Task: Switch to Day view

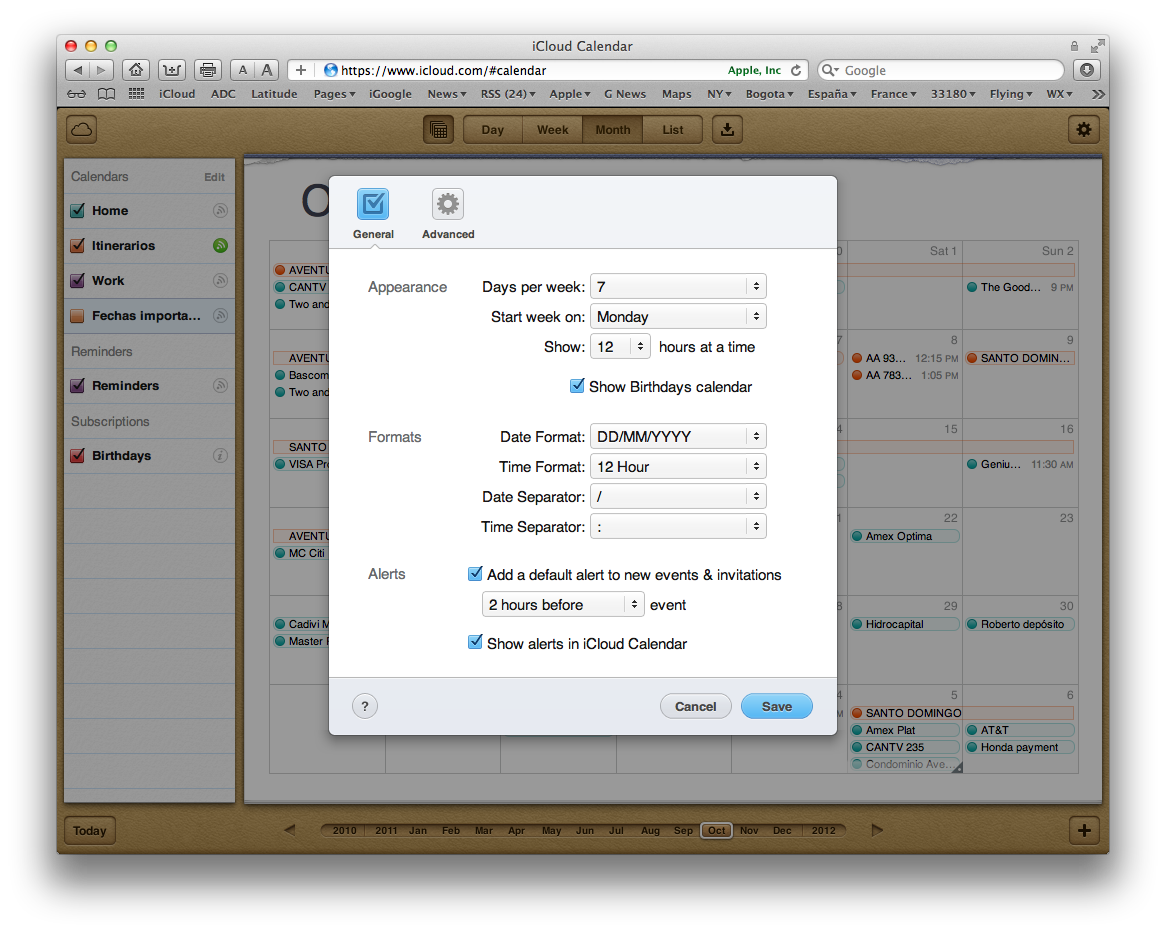Action: (x=492, y=129)
